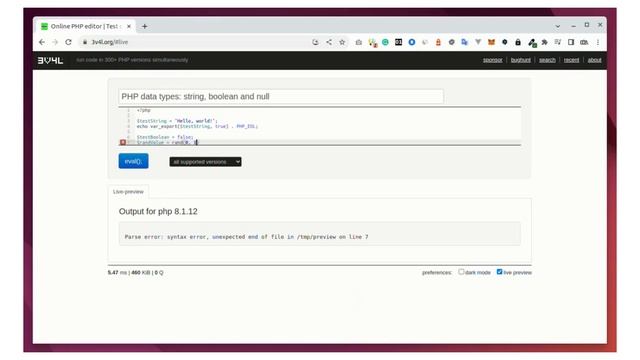Screen dimensions: 640x360
Task: Click the browser forward arrow
Action: pyautogui.click(x=55, y=42)
